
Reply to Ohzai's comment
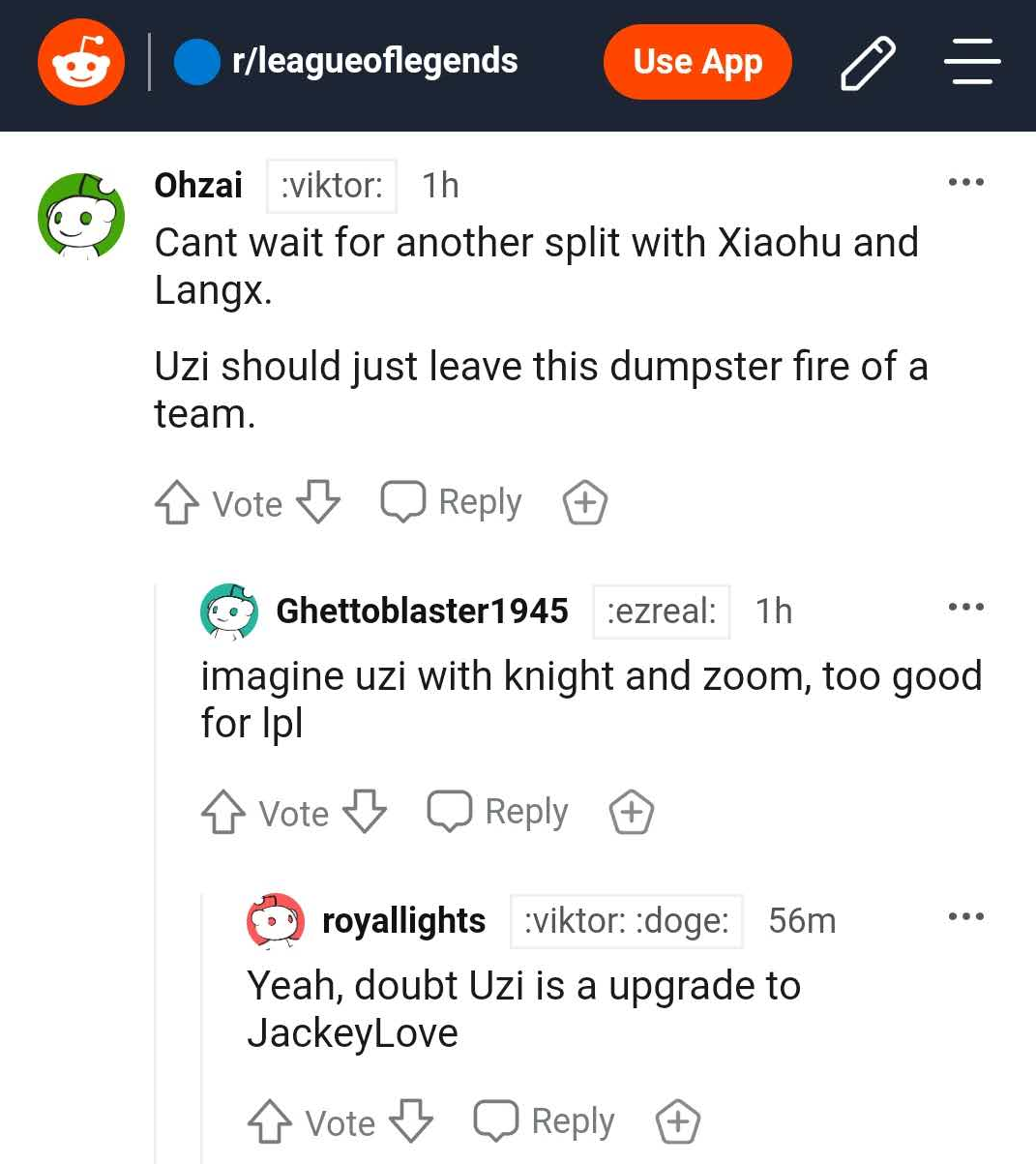[452, 502]
